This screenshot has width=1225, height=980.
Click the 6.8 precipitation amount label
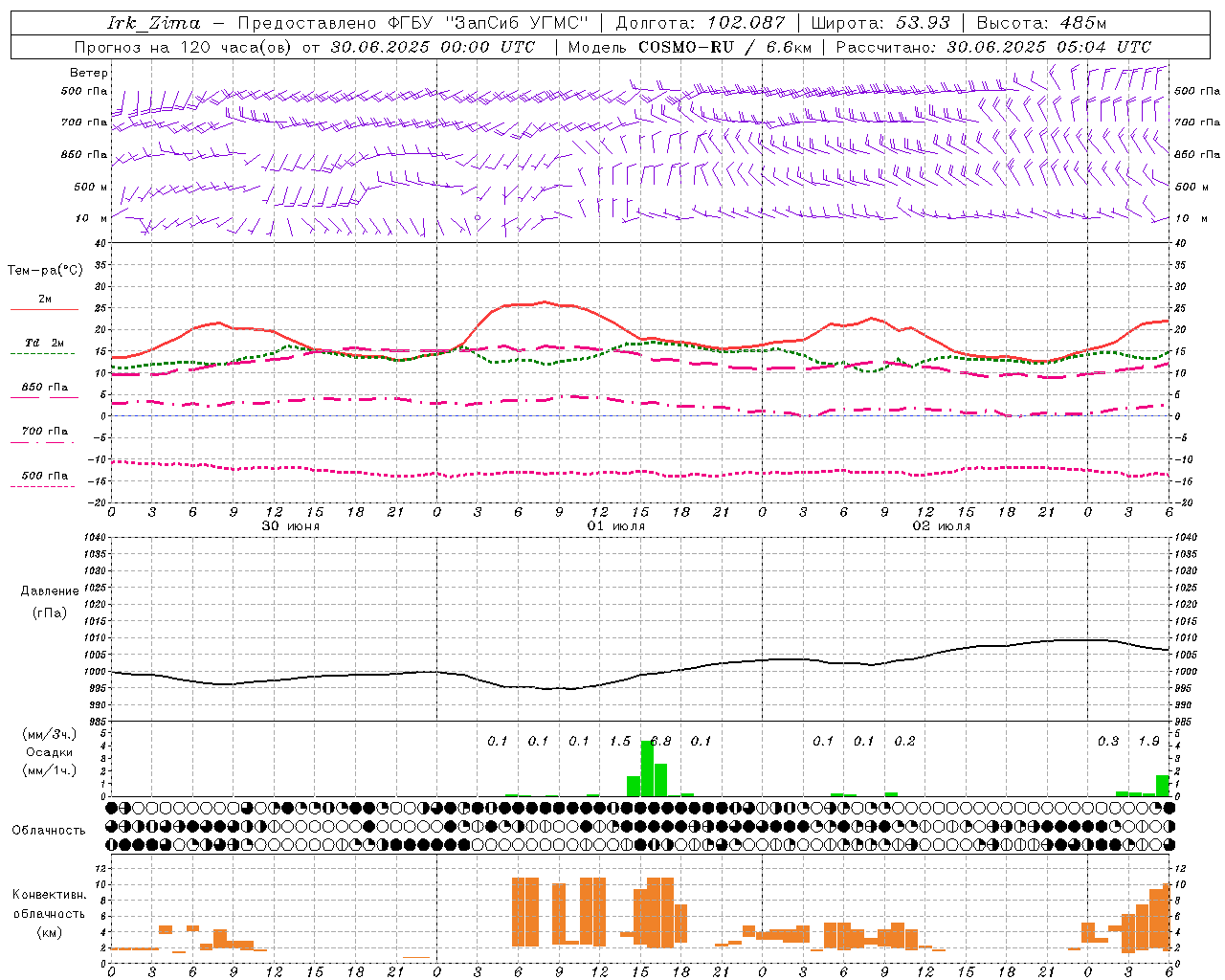660,741
